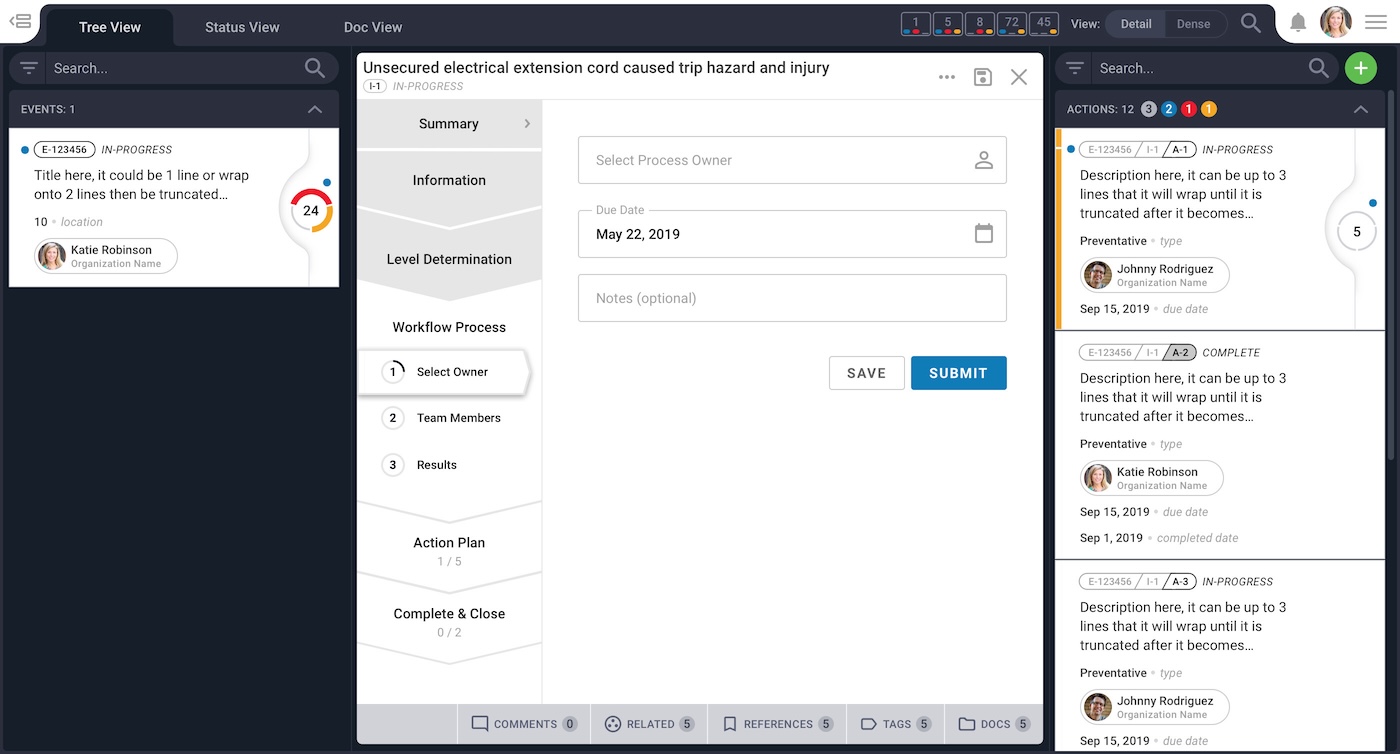This screenshot has height=754, width=1400.
Task: Click the filter icon in Events panel
Action: (x=29, y=68)
